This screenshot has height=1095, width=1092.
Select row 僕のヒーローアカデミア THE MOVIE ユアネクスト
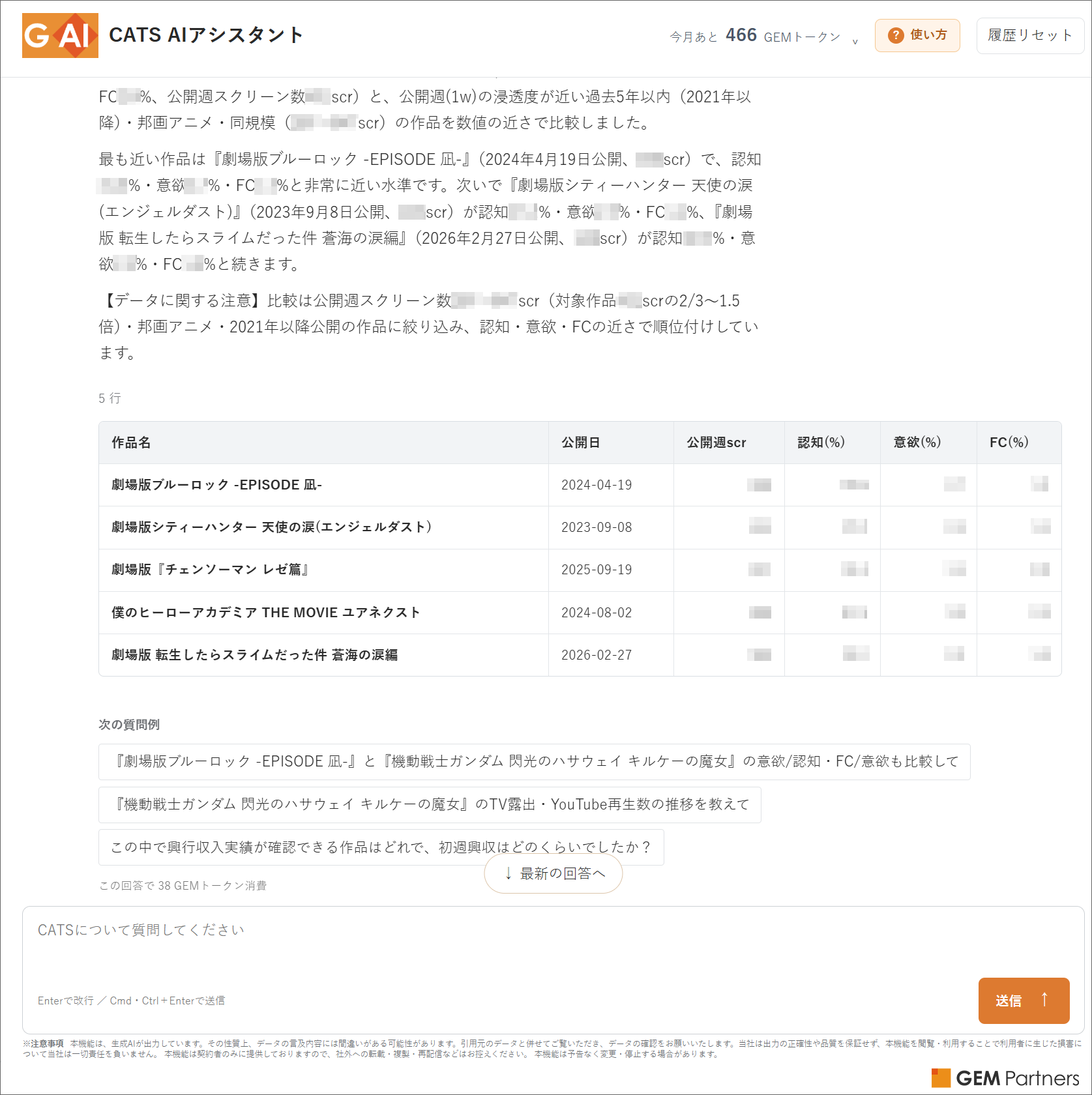(x=580, y=613)
